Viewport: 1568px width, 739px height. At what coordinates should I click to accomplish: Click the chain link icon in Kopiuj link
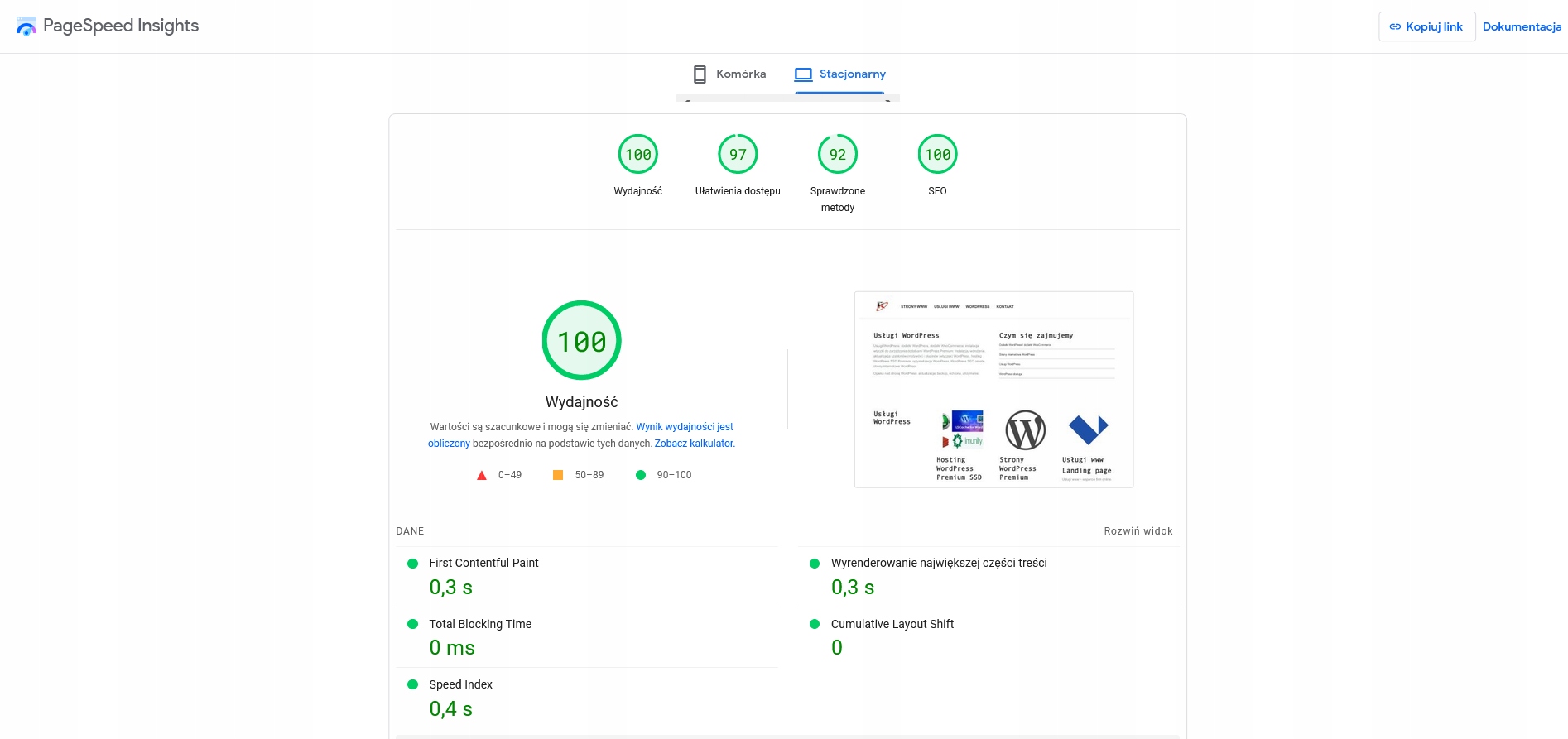[x=1395, y=26]
